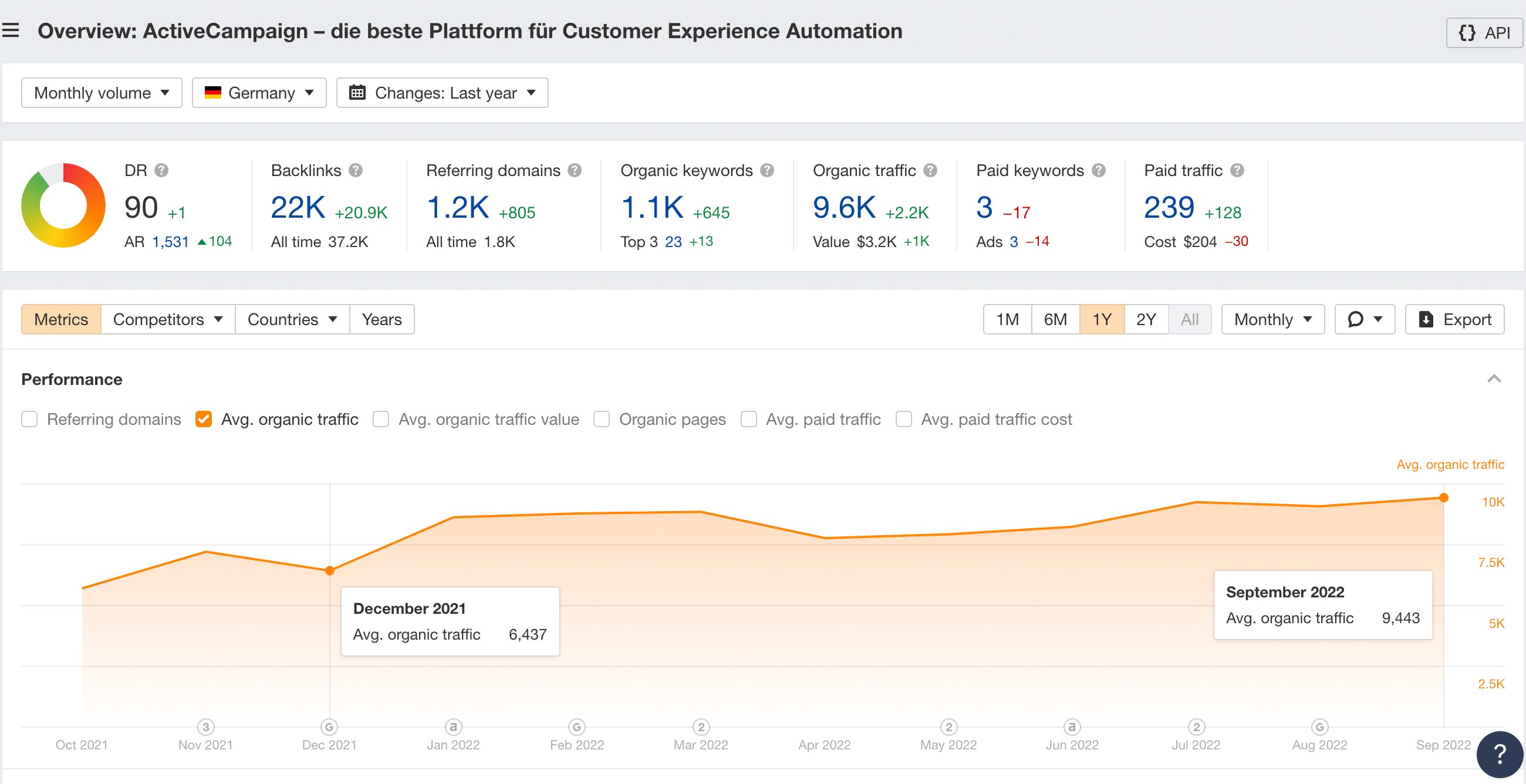Open the Germany country dropdown
1526x784 pixels.
pos(259,93)
